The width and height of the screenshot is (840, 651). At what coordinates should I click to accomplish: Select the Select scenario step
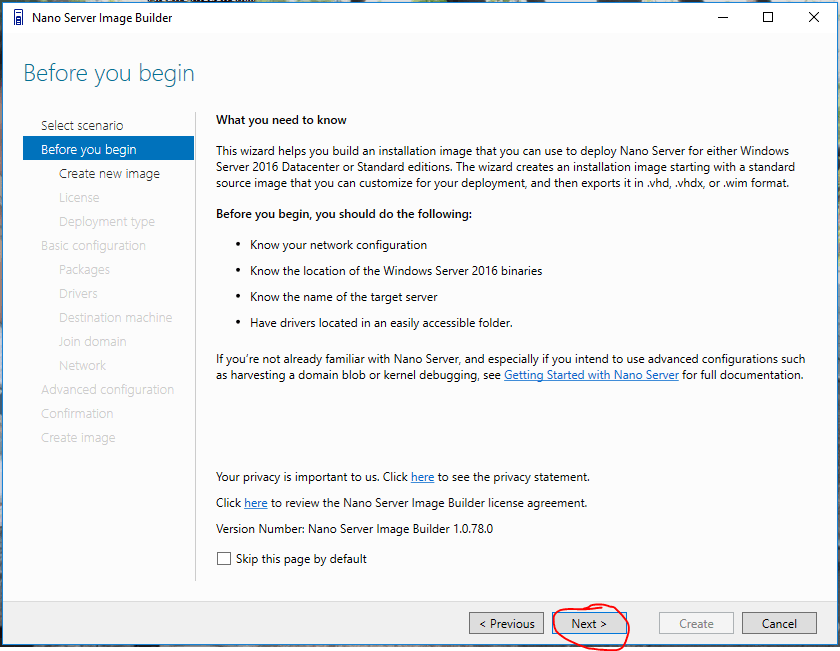pos(82,125)
